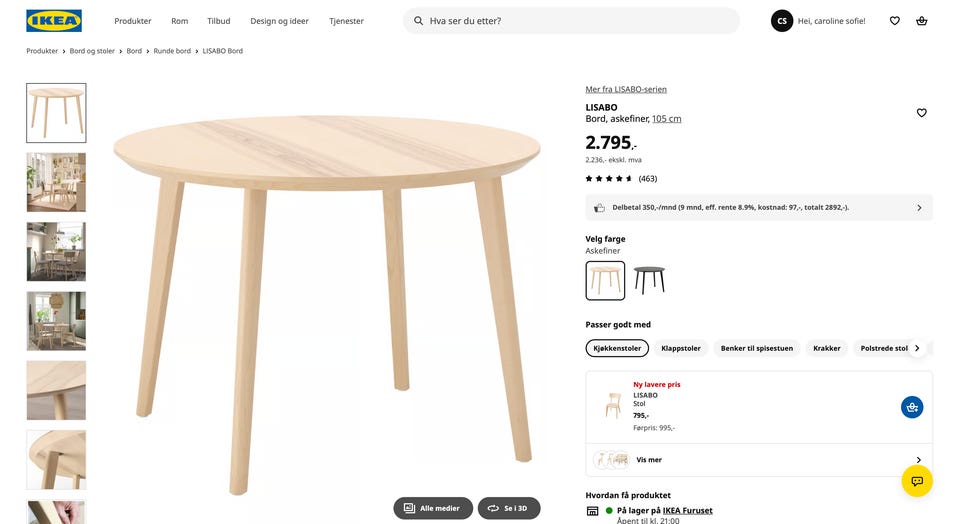960x524 pixels.
Task: Open the yellow chat support button
Action: (917, 481)
